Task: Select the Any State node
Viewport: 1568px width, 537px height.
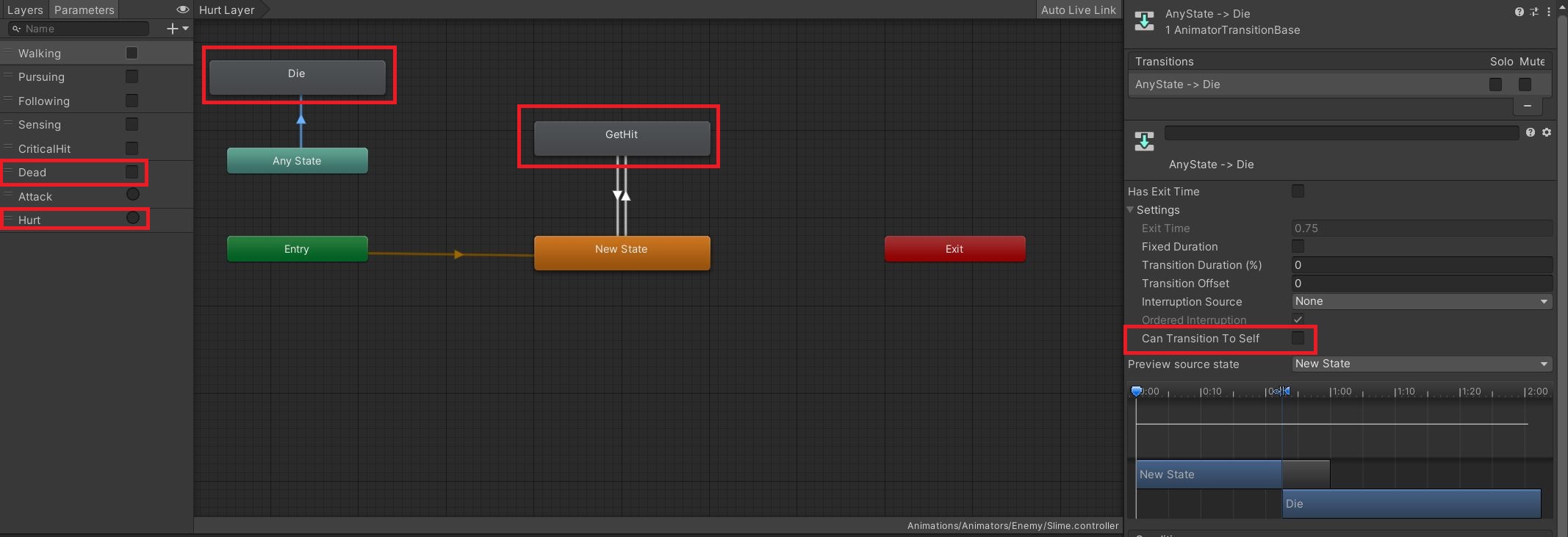Action: point(298,161)
